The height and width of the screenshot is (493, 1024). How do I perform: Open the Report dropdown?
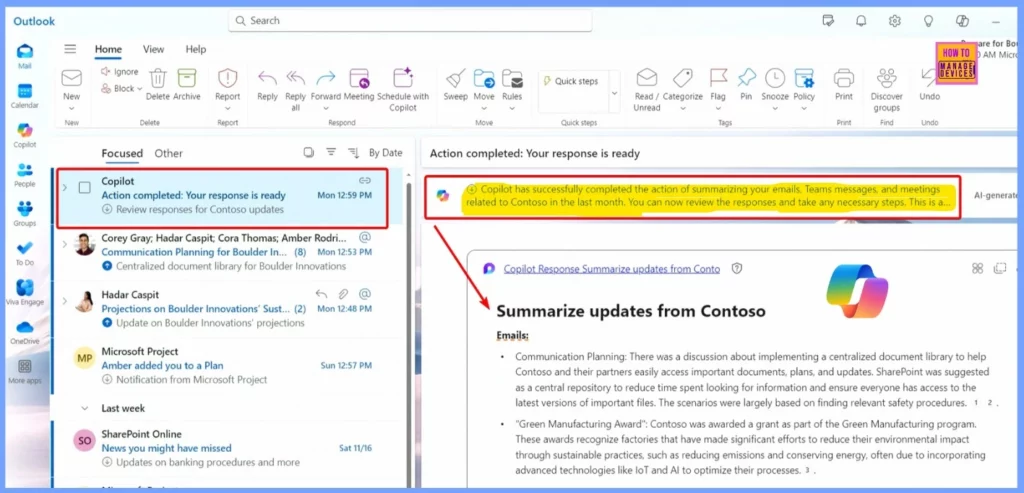click(x=228, y=108)
